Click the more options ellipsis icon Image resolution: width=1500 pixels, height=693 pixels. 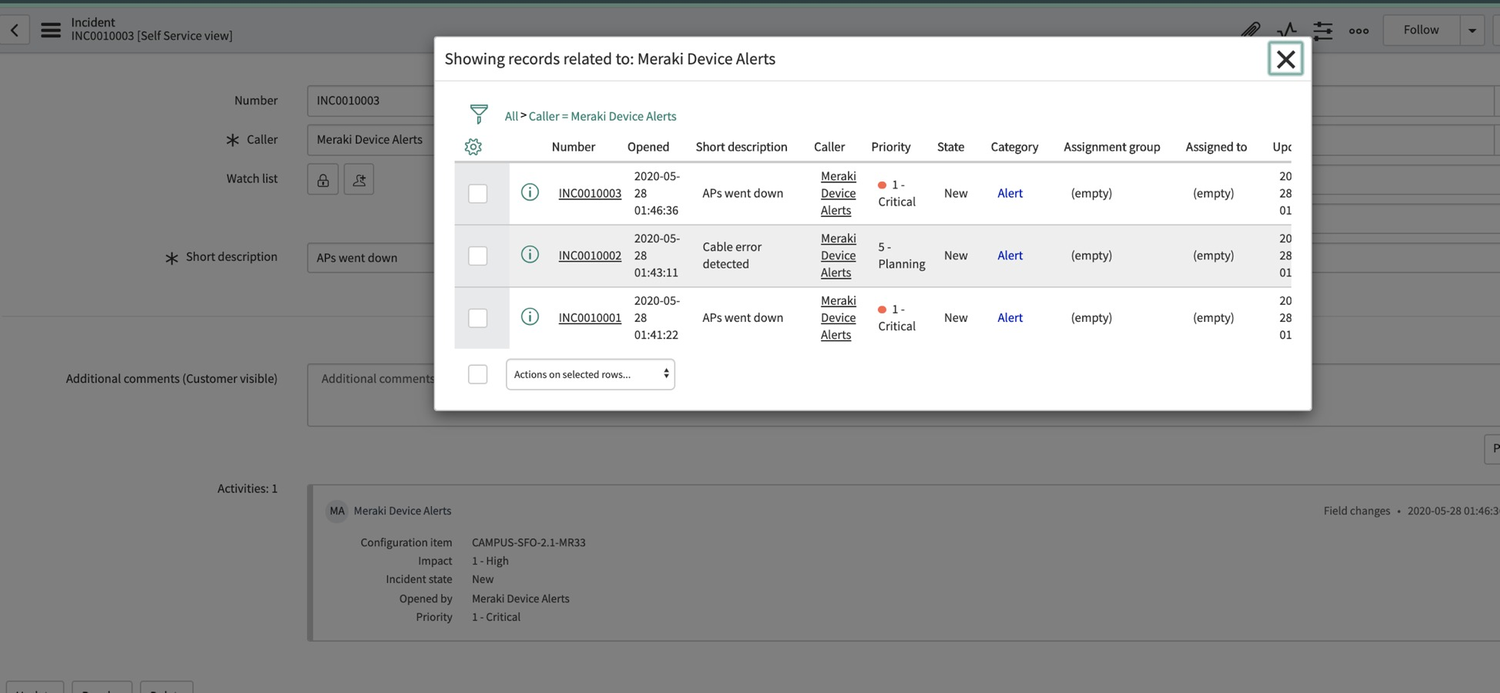pyautogui.click(x=1358, y=30)
